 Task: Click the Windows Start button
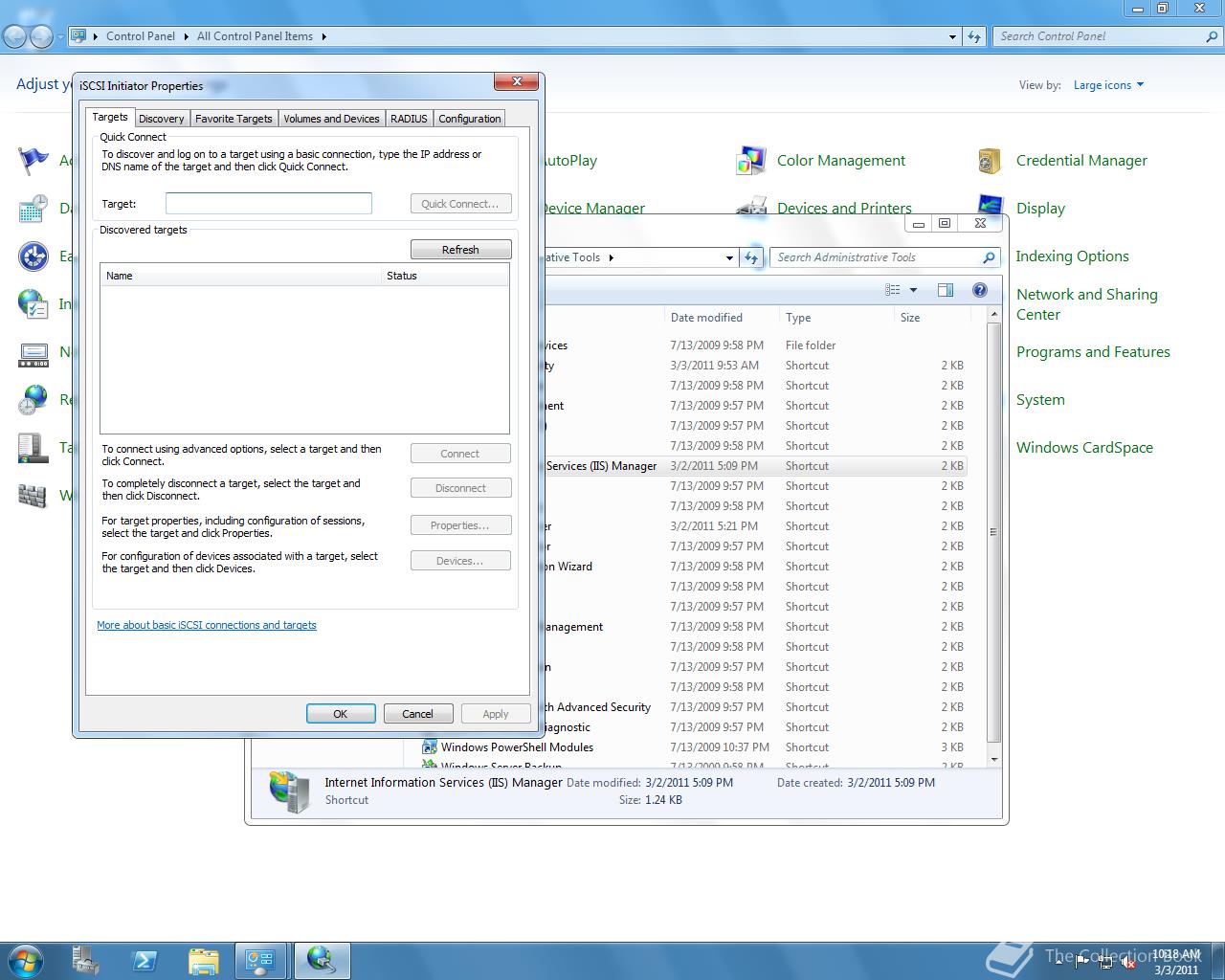point(26,960)
